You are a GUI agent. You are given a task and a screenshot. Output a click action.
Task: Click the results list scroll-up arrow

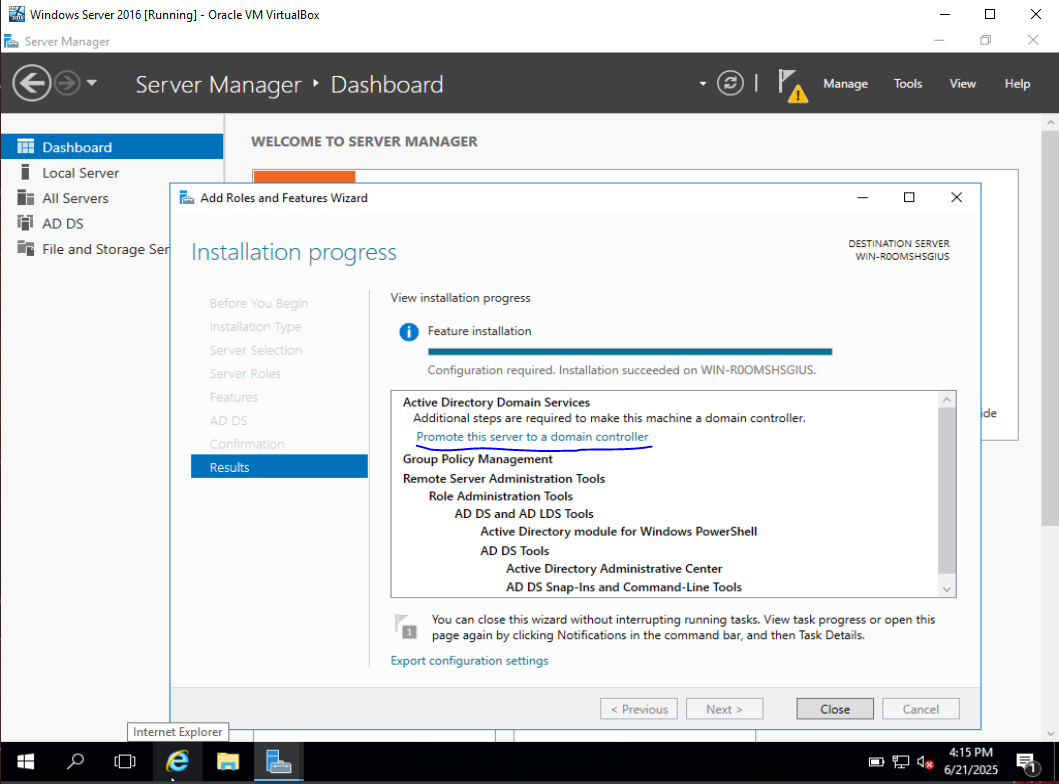[x=947, y=400]
